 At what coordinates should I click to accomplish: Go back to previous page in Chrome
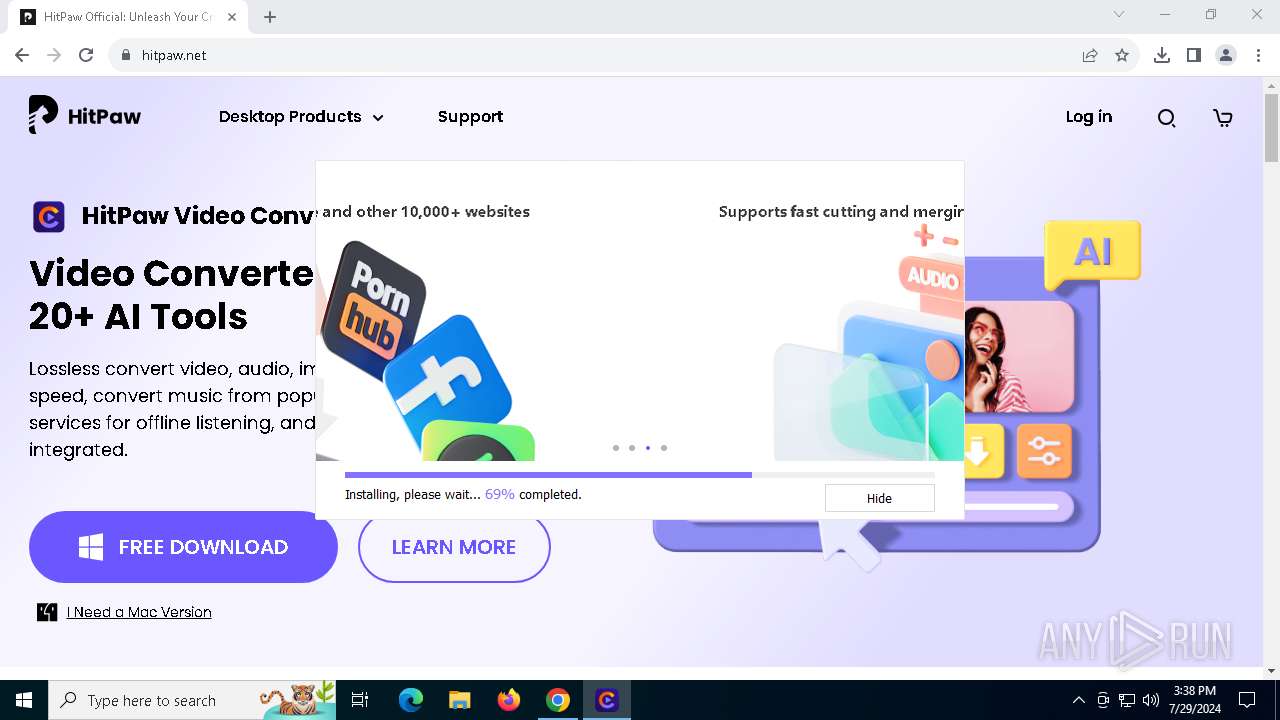pyautogui.click(x=22, y=55)
